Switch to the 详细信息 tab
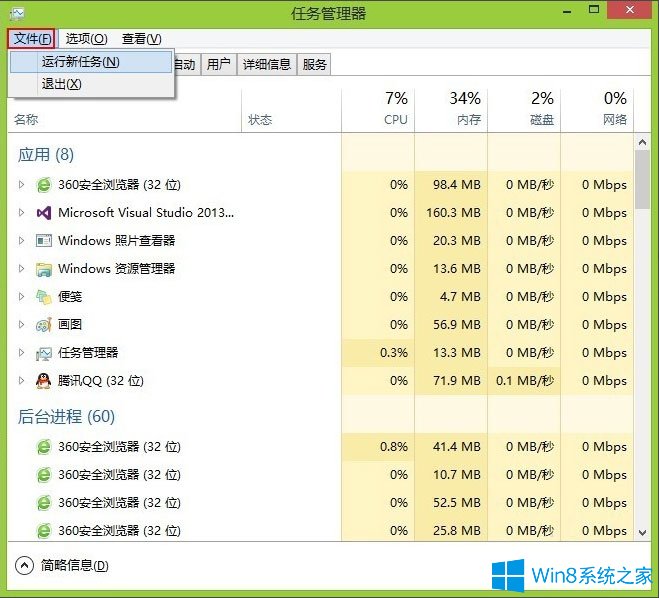Image resolution: width=659 pixels, height=598 pixels. point(267,64)
